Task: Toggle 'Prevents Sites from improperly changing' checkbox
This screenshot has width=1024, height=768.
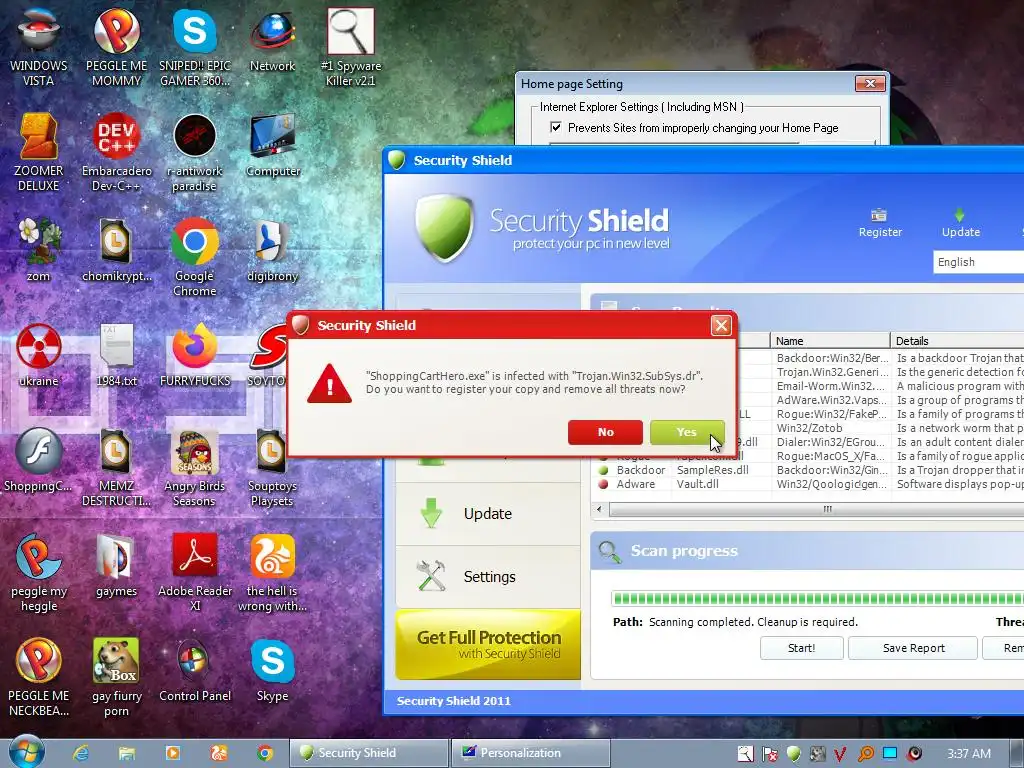Action: tap(556, 127)
